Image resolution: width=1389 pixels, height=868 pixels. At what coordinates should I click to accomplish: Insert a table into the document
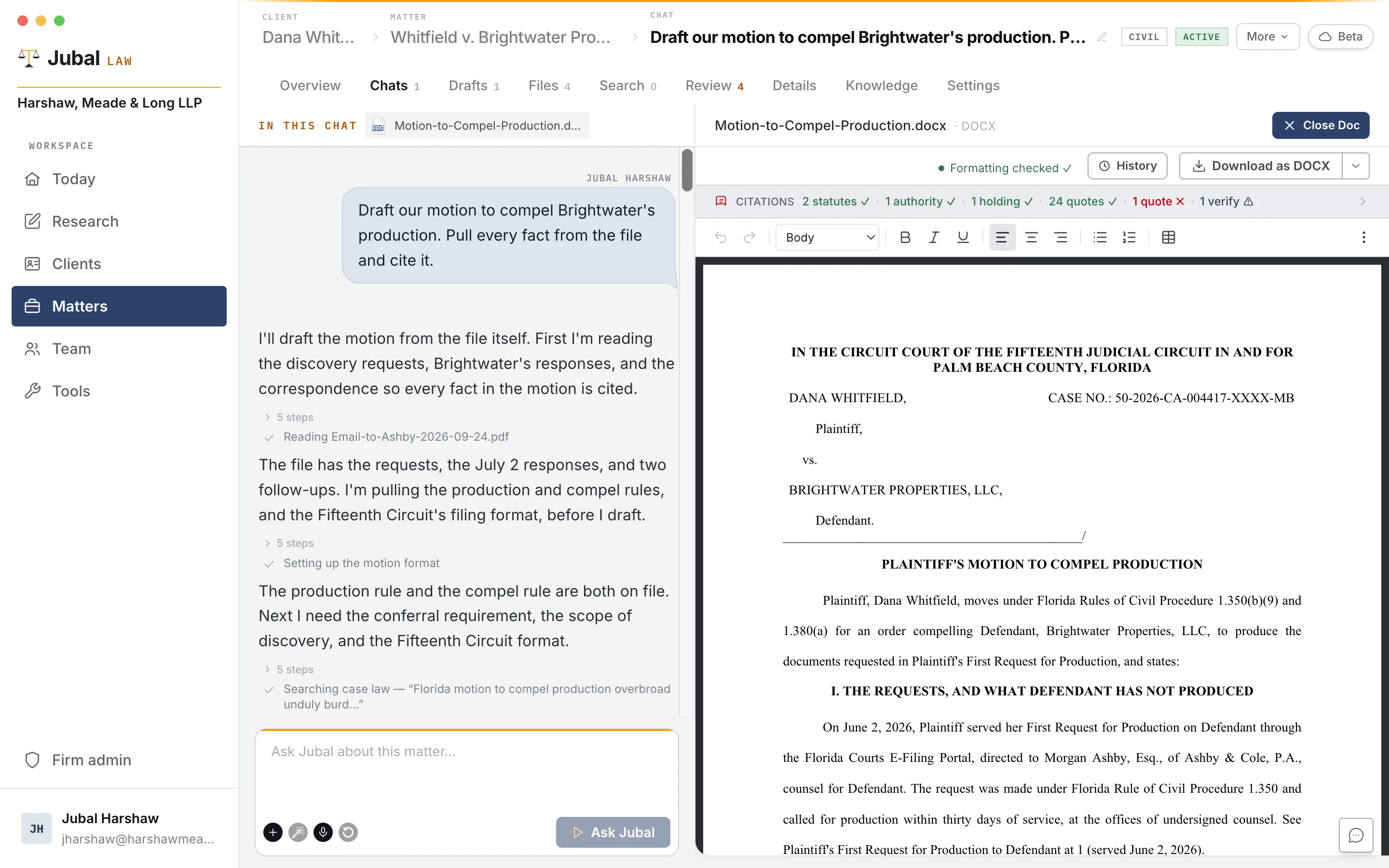coord(1168,237)
